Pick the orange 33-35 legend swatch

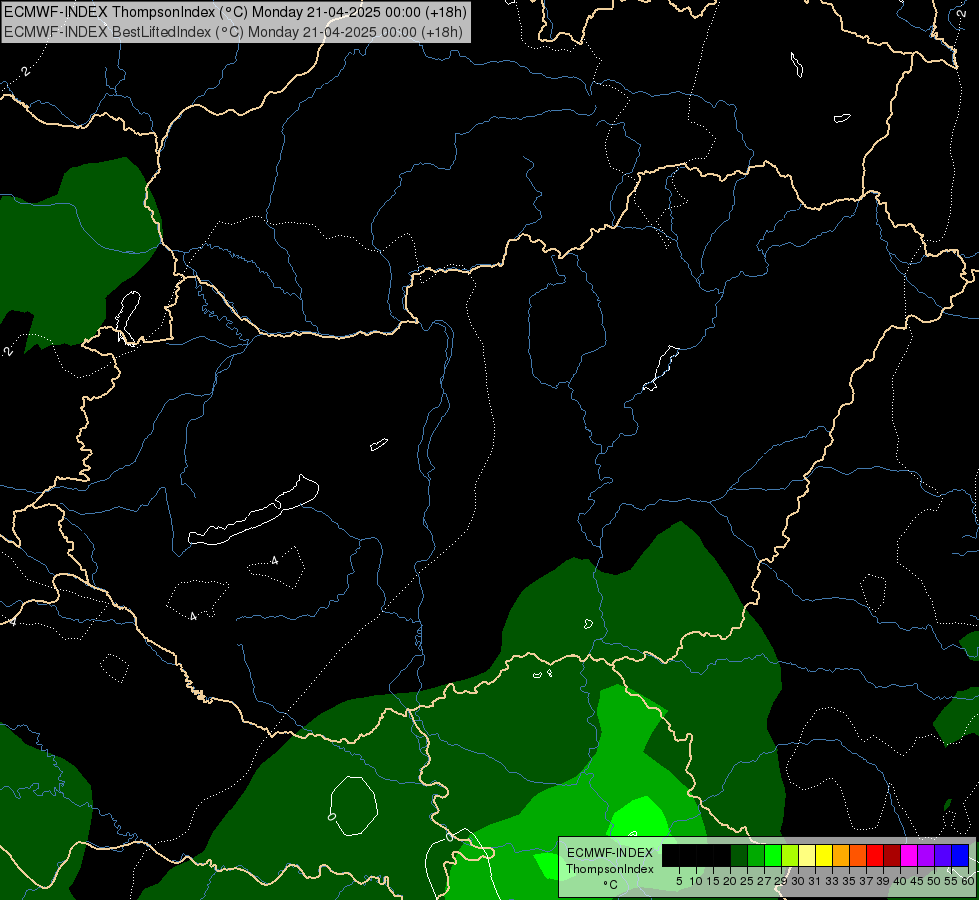point(841,856)
